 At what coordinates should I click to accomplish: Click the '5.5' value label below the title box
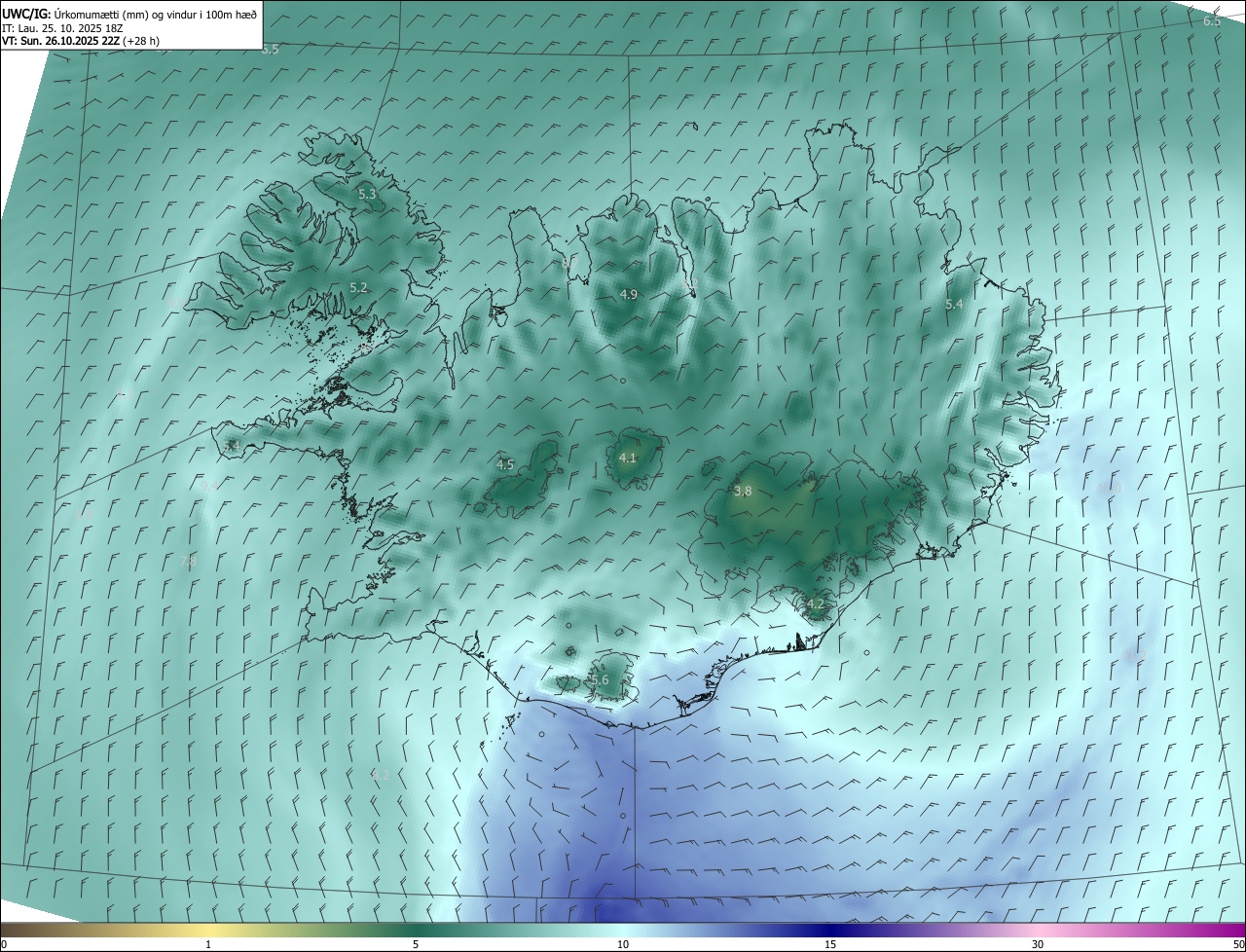270,49
